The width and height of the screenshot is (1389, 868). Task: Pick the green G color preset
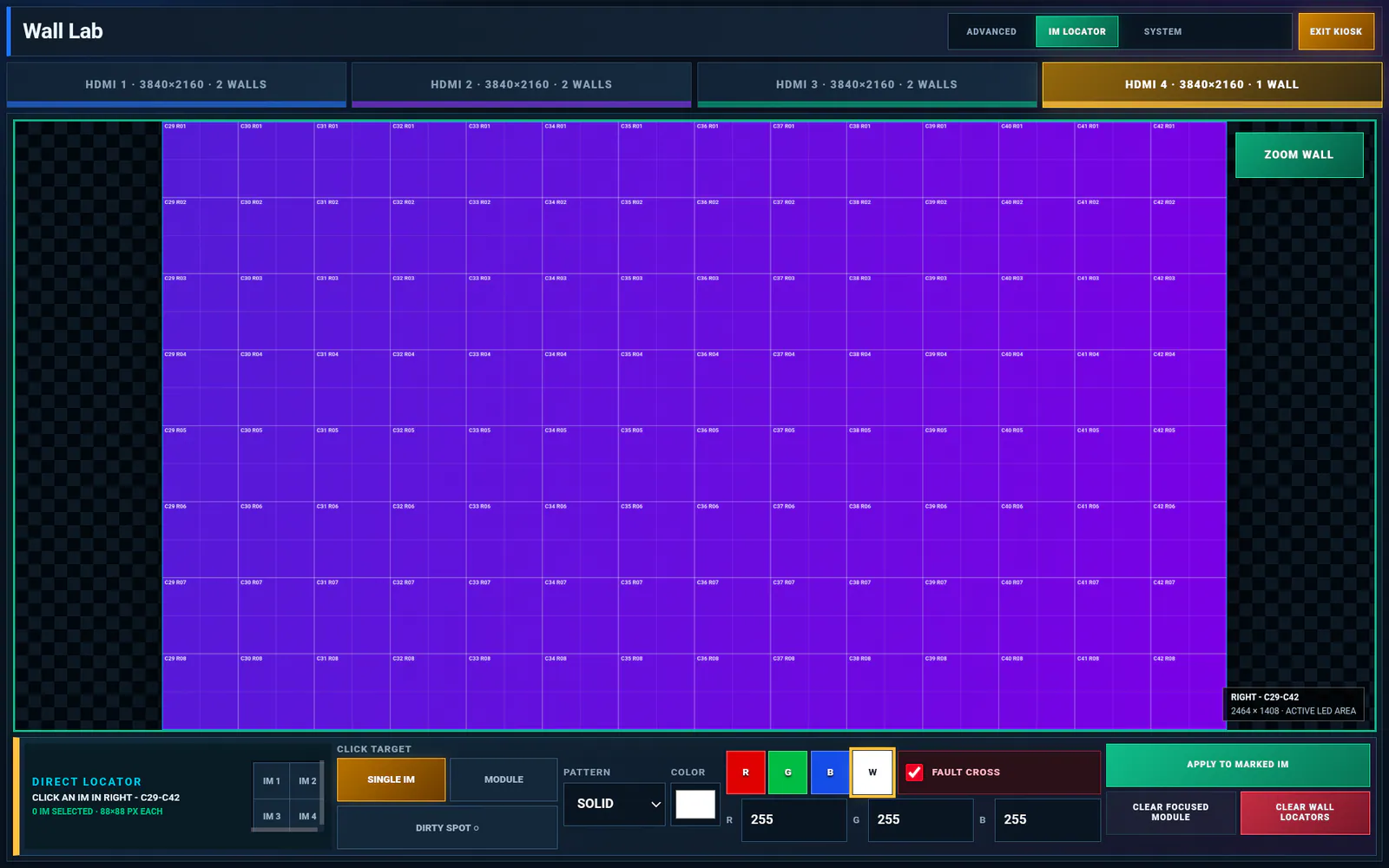click(787, 772)
